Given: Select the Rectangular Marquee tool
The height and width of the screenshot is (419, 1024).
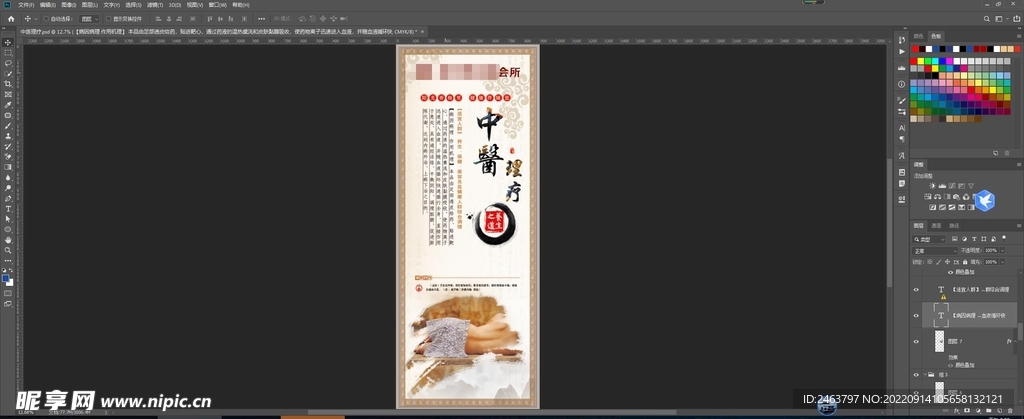Looking at the screenshot, I should pos(8,52).
